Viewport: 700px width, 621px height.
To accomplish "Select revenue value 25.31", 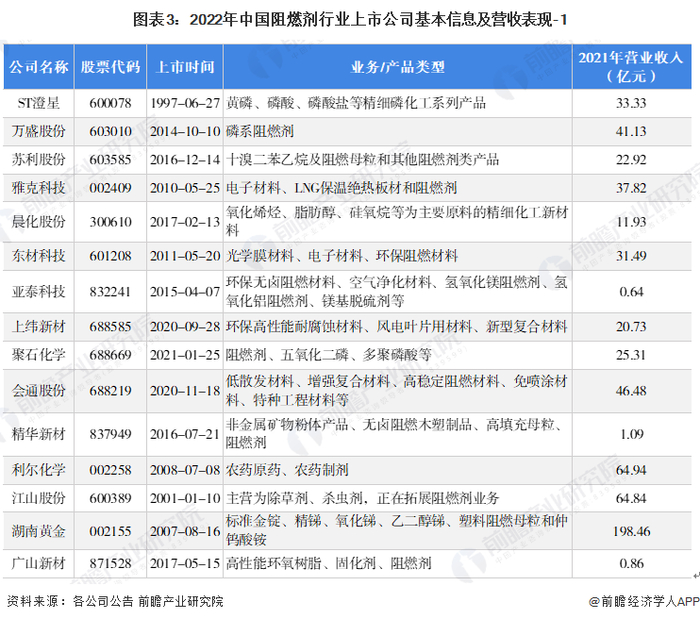I will pos(631,355).
